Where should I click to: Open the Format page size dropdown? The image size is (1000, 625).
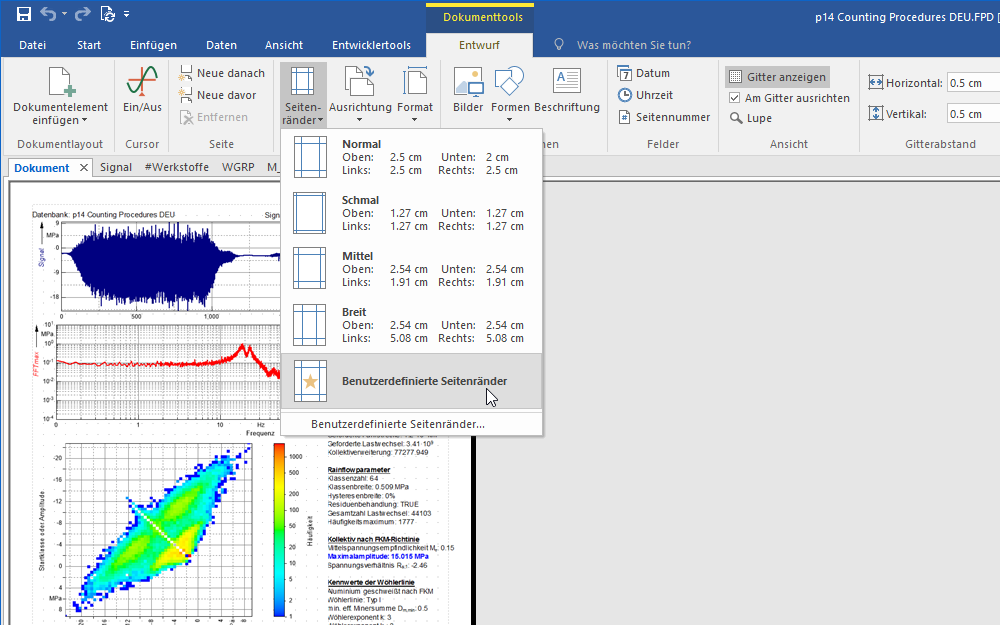coord(415,96)
